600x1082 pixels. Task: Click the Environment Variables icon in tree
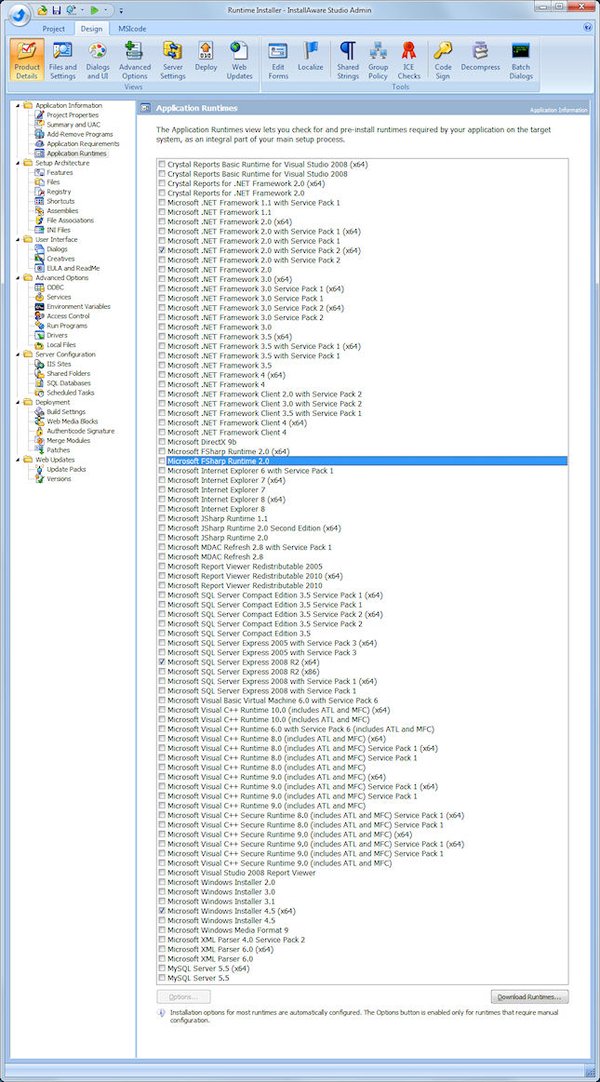coord(40,306)
